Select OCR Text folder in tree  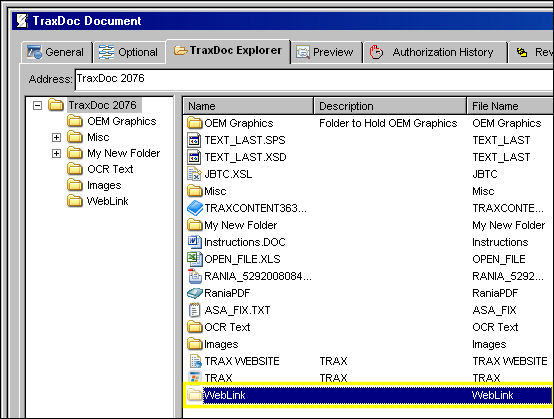coord(110,169)
